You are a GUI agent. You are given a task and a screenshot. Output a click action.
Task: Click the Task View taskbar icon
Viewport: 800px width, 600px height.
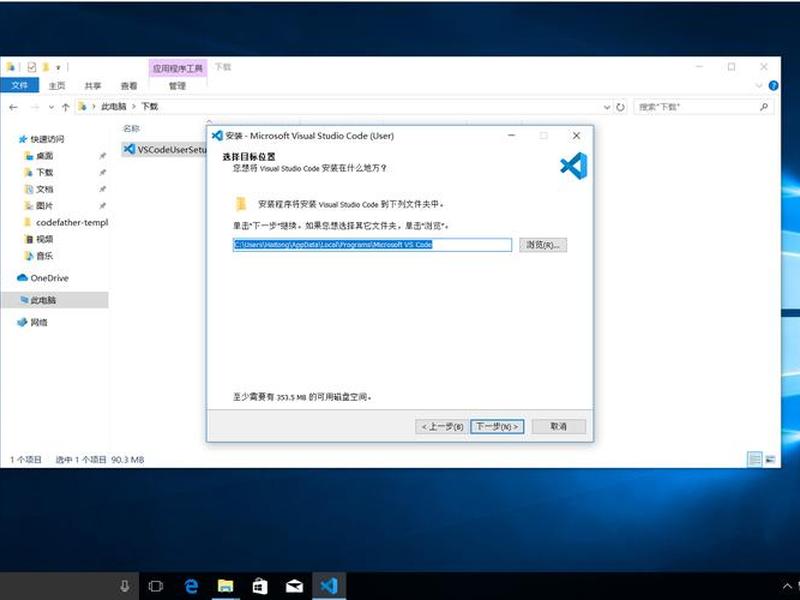click(x=156, y=586)
